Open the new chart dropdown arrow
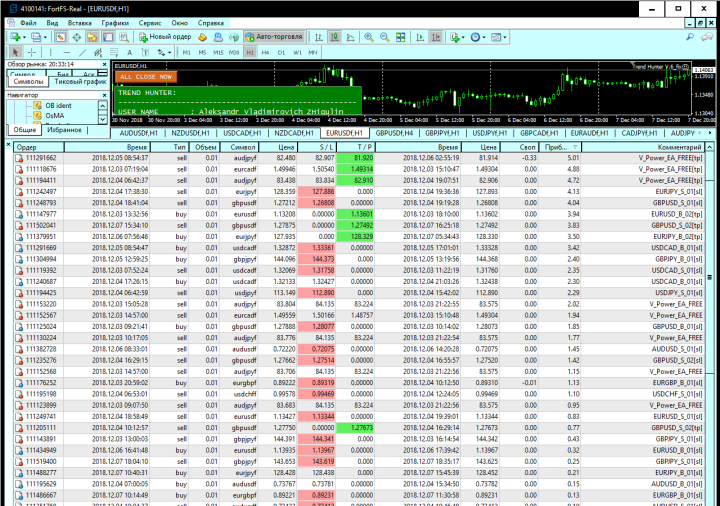The image size is (720, 506). click(26, 37)
